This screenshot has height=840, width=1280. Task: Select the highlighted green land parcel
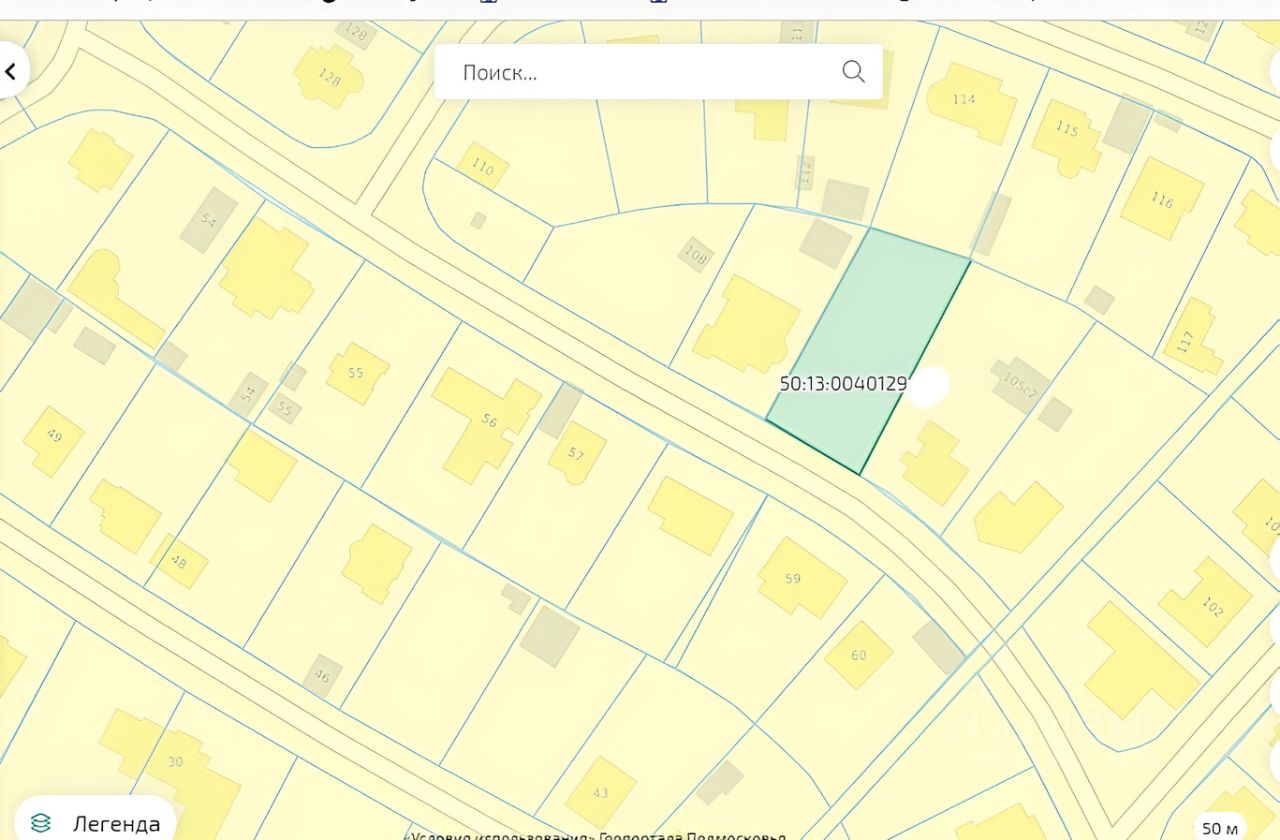point(868,350)
